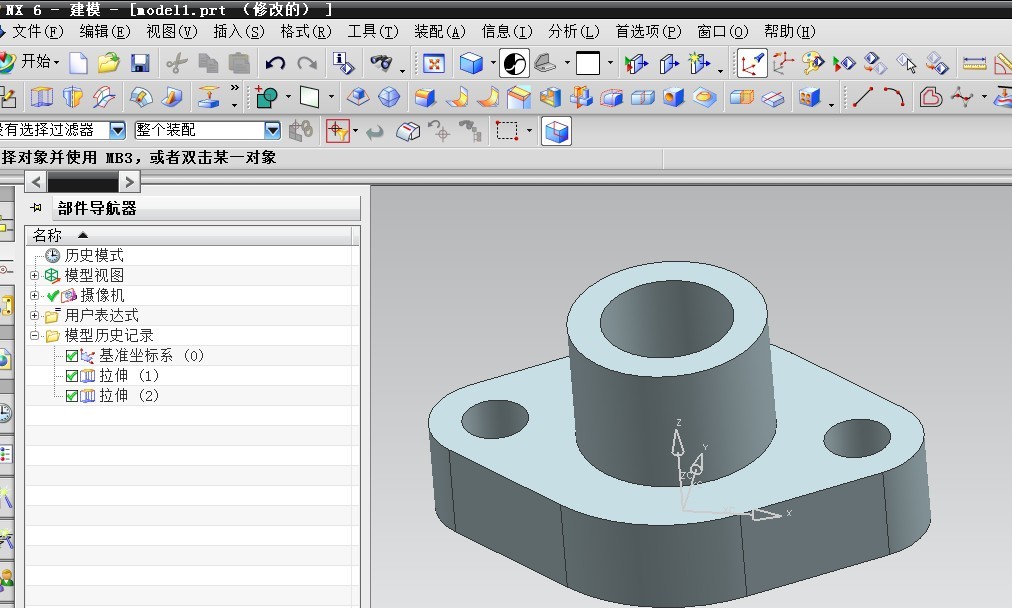Open the 帮助(H) menu
Viewport: 1012px width, 608px height.
789,32
